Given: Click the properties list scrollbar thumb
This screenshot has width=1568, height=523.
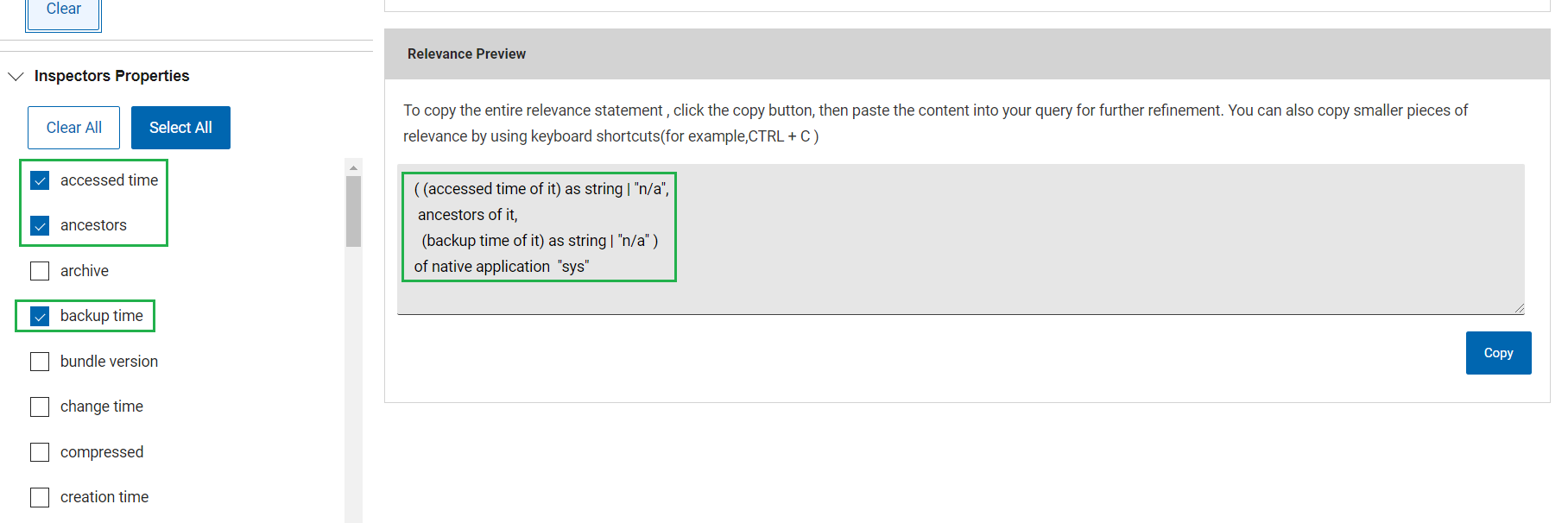Looking at the screenshot, I should [353, 211].
